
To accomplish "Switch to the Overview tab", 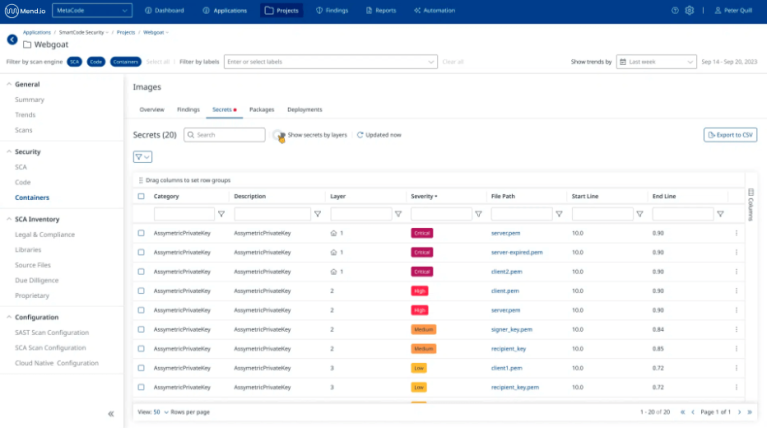I will (152, 110).
